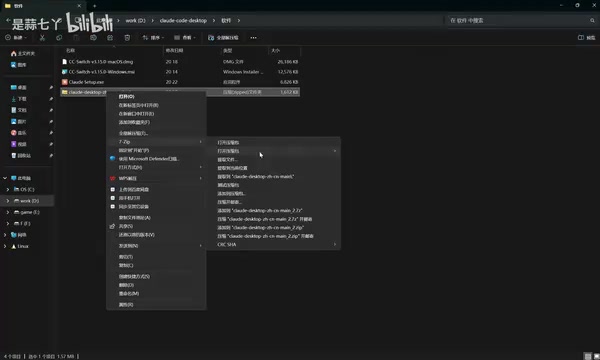The image size is (600, 360).
Task: Open the Videos quick access folder
Action: [x=19, y=144]
